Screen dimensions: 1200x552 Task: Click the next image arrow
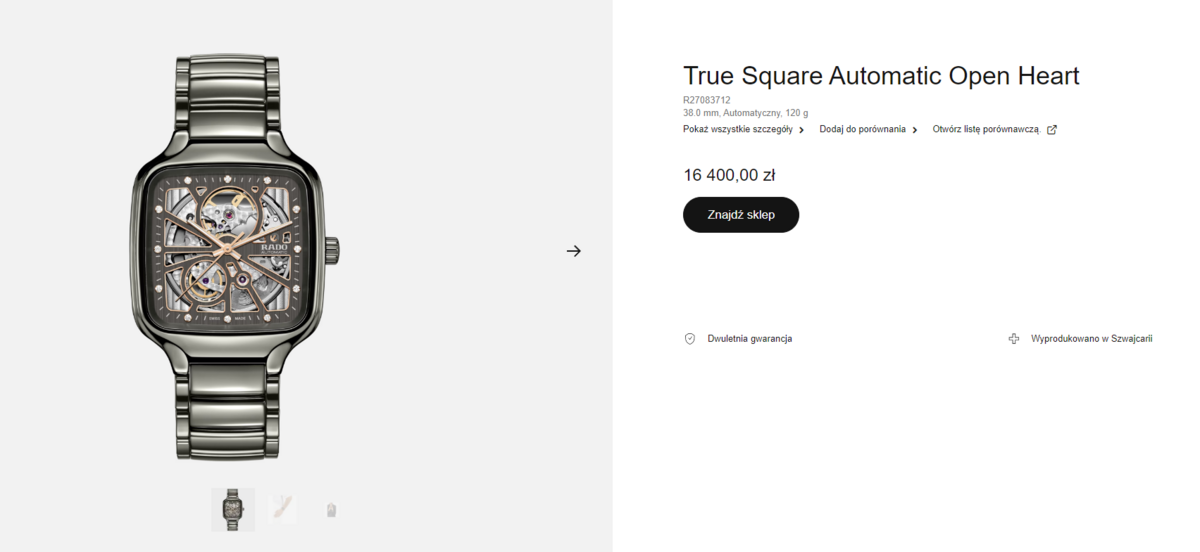573,251
